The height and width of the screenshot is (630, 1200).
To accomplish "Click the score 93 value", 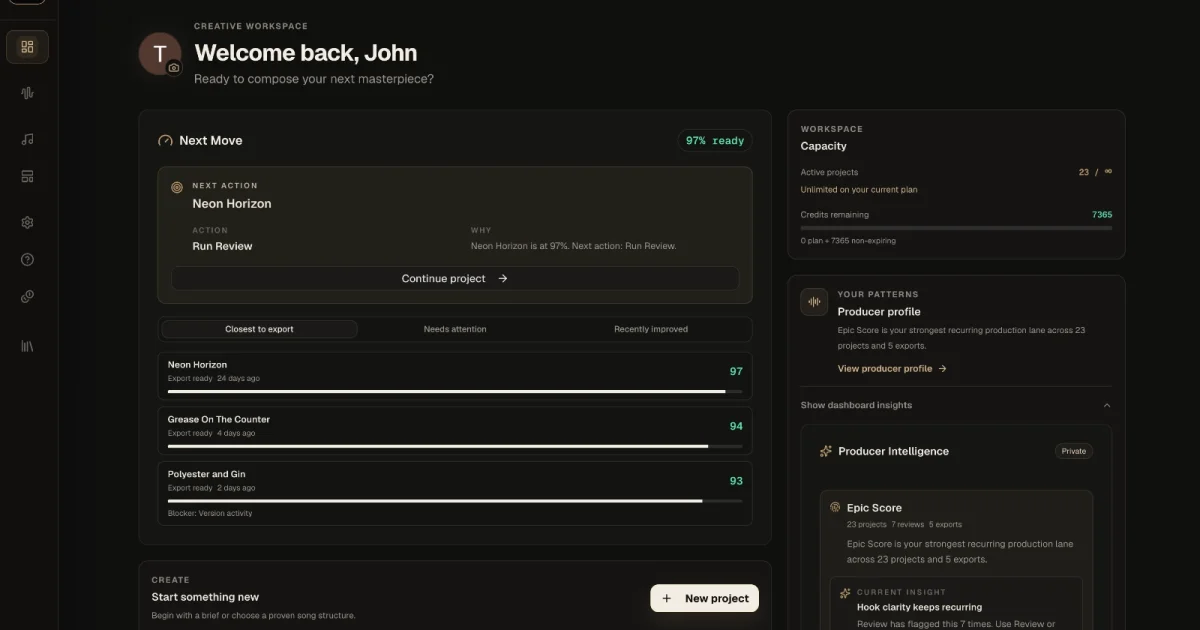I will tap(736, 481).
